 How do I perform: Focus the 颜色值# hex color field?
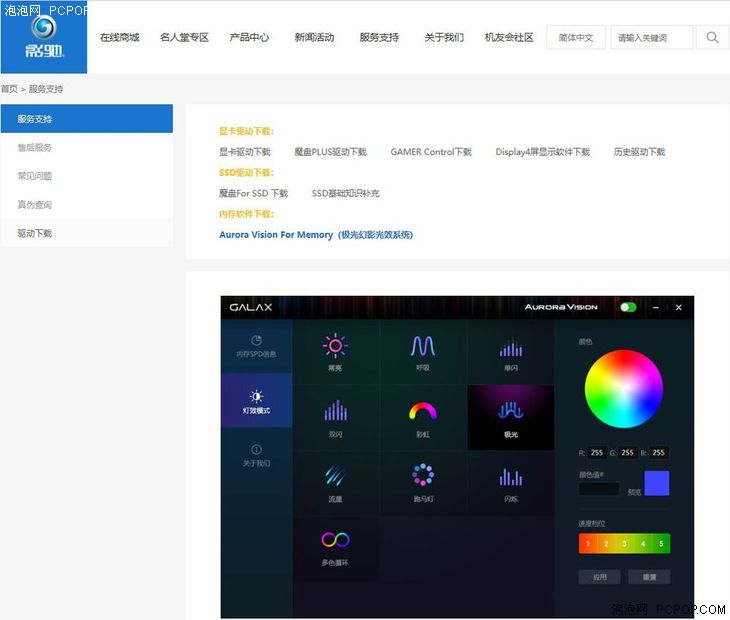click(599, 489)
